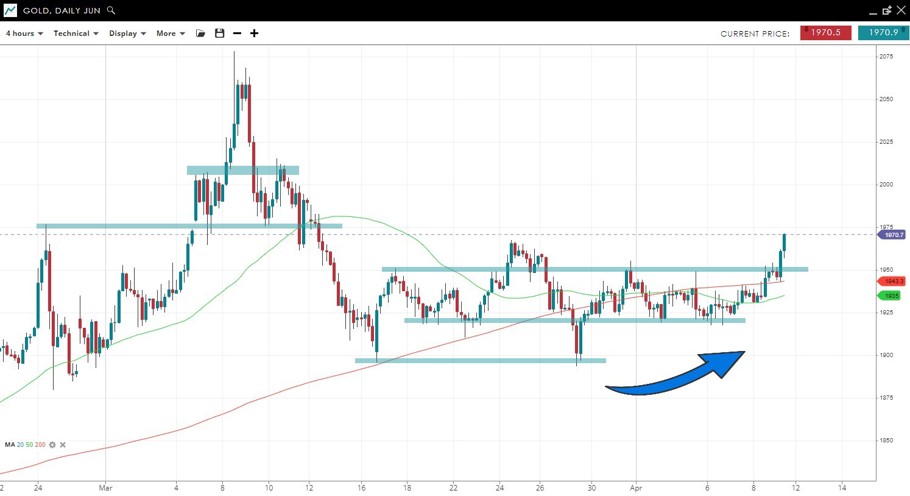Toggle the MA 50 line label
910x496 pixels.
point(31,445)
